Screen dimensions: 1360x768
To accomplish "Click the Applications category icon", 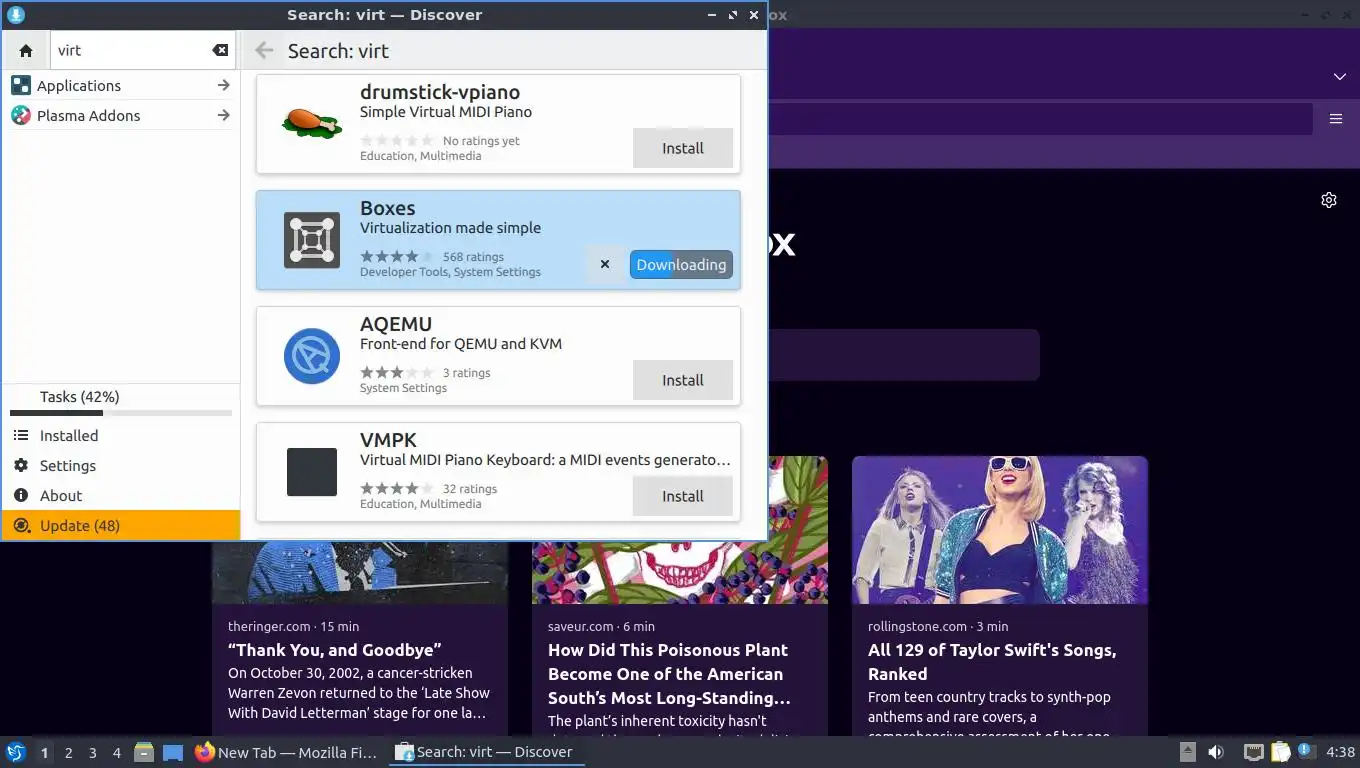I will pos(21,86).
